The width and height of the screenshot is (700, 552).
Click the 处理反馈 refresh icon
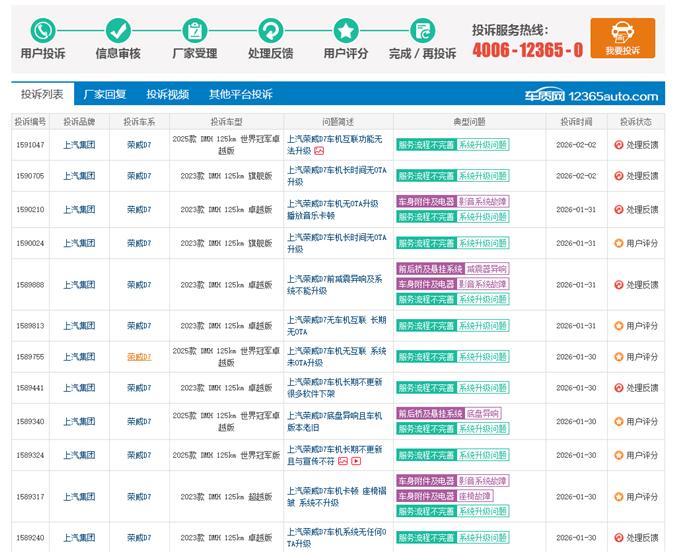(x=270, y=30)
